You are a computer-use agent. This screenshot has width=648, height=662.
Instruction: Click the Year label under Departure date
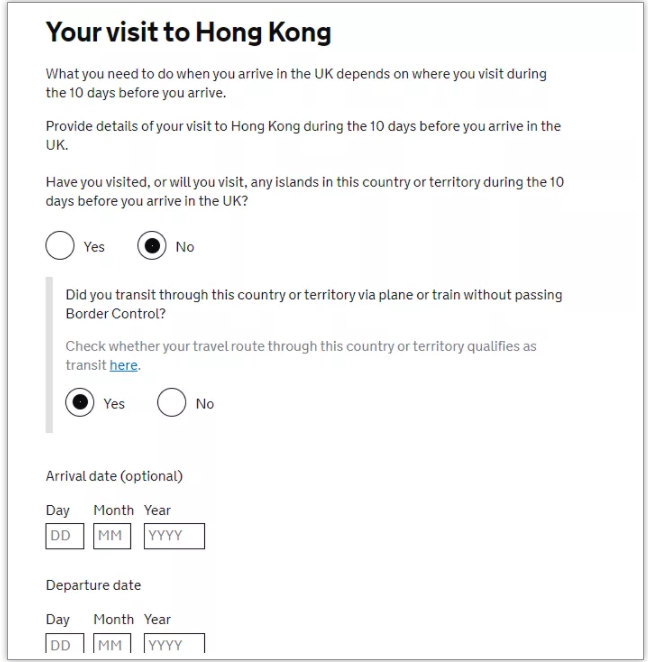click(x=157, y=619)
